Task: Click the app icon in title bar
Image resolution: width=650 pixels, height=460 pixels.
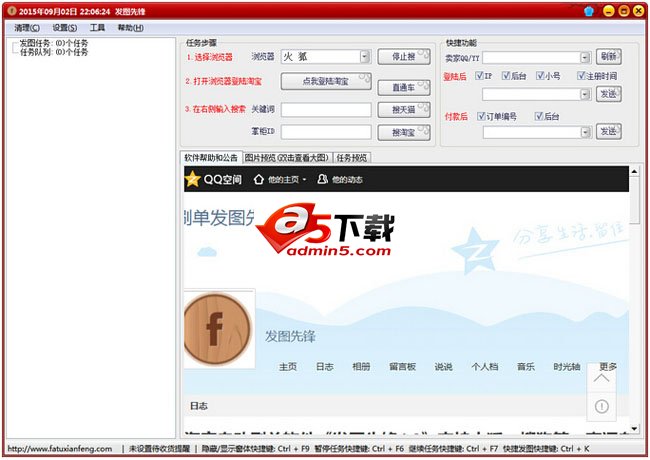Action: [x=12, y=11]
